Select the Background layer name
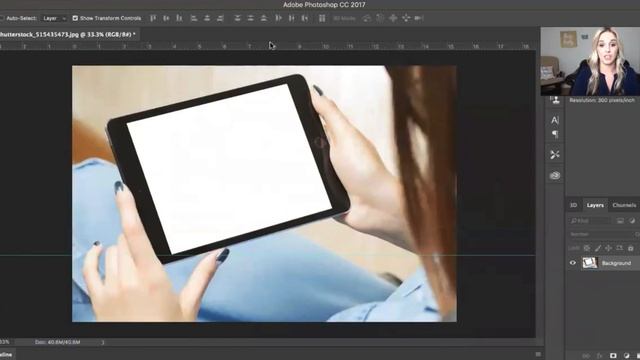640x360 pixels. click(616, 263)
